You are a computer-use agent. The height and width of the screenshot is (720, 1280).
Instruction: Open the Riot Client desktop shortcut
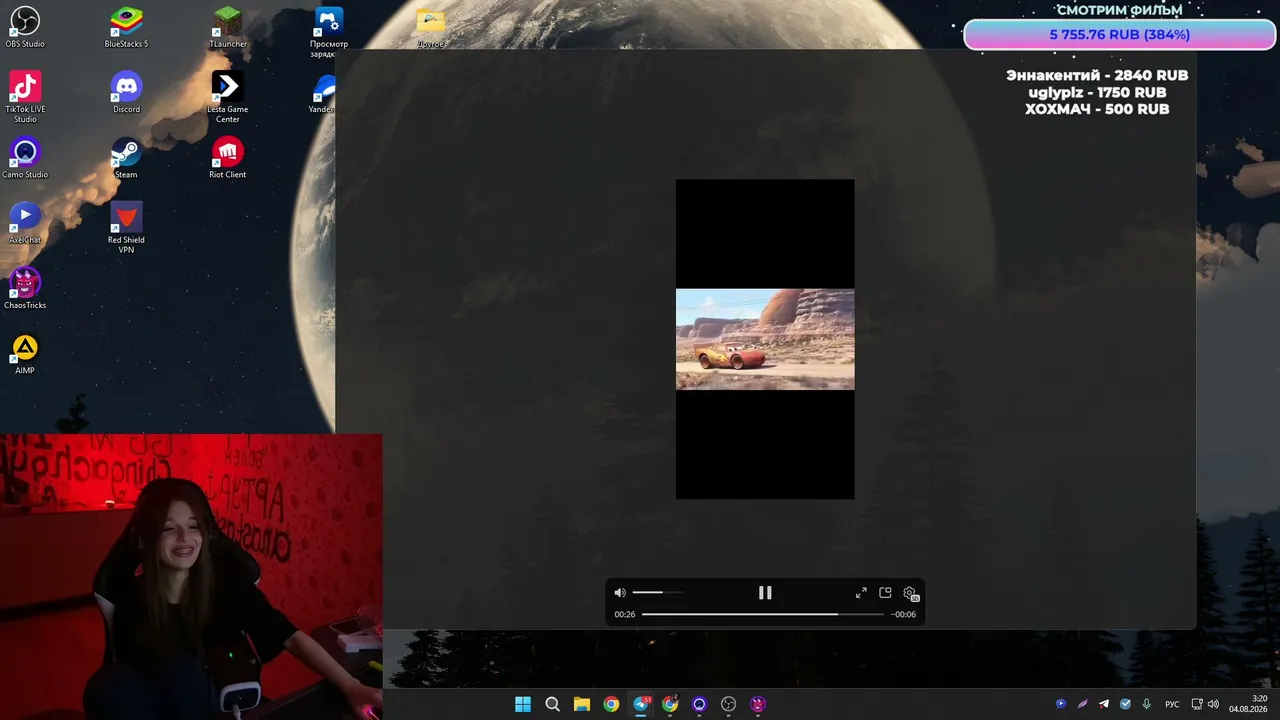(x=228, y=158)
